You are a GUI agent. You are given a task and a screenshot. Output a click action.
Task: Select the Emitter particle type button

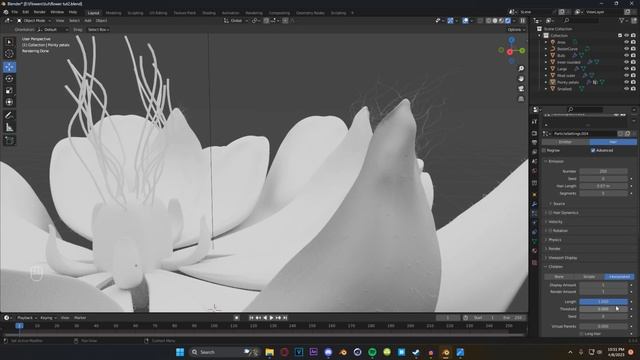(x=565, y=142)
